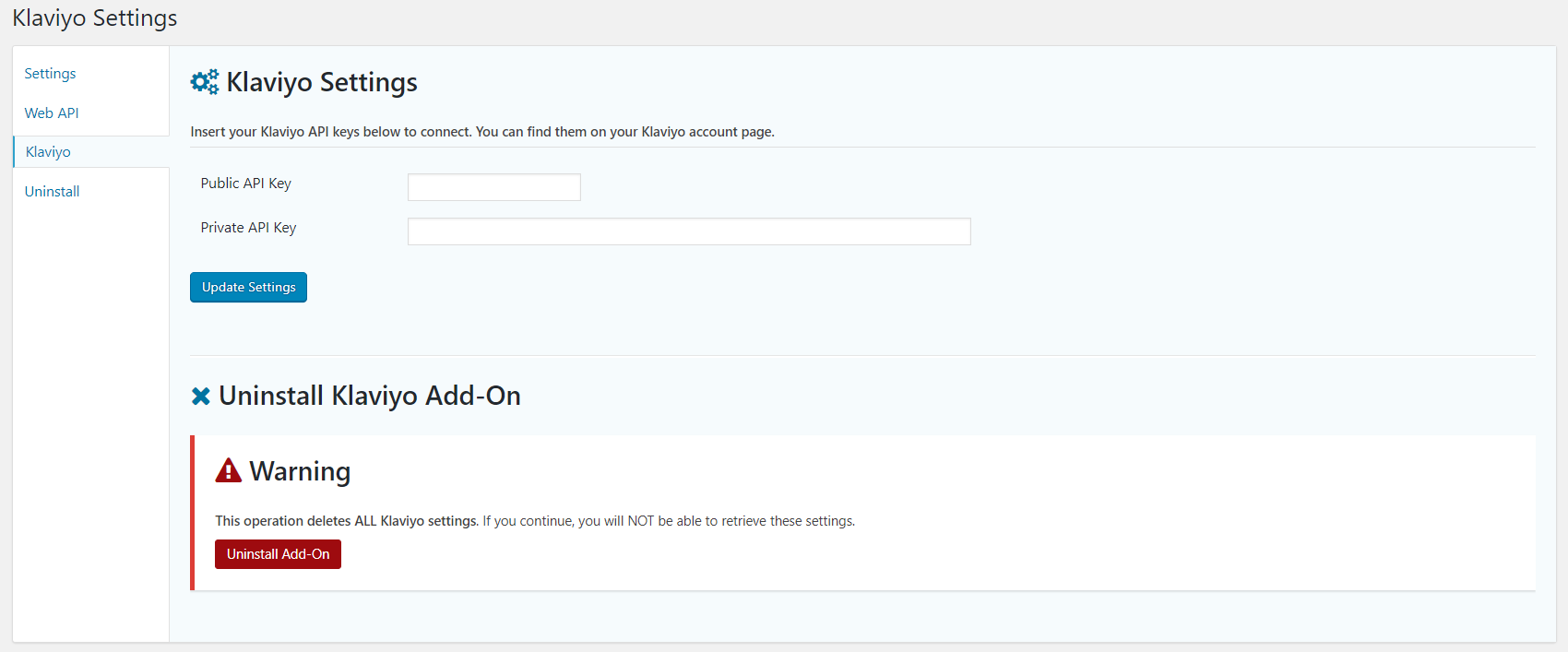This screenshot has height=652, width=1568.
Task: Switch to the Web API tab
Action: click(x=52, y=113)
